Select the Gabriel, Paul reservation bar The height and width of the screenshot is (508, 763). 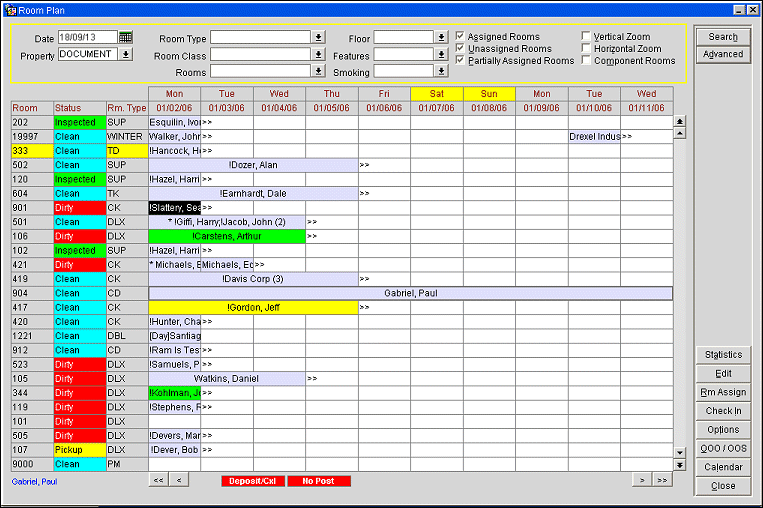click(x=410, y=294)
